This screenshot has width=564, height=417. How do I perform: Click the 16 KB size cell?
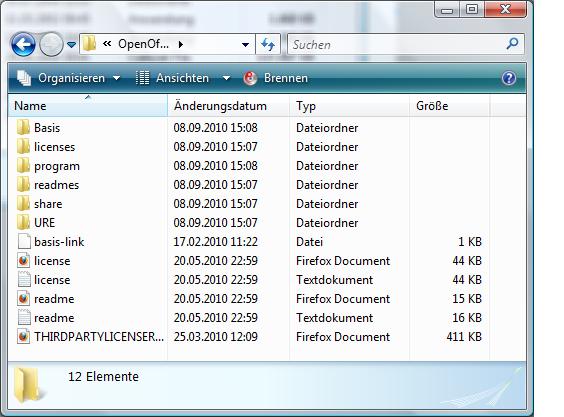467,318
